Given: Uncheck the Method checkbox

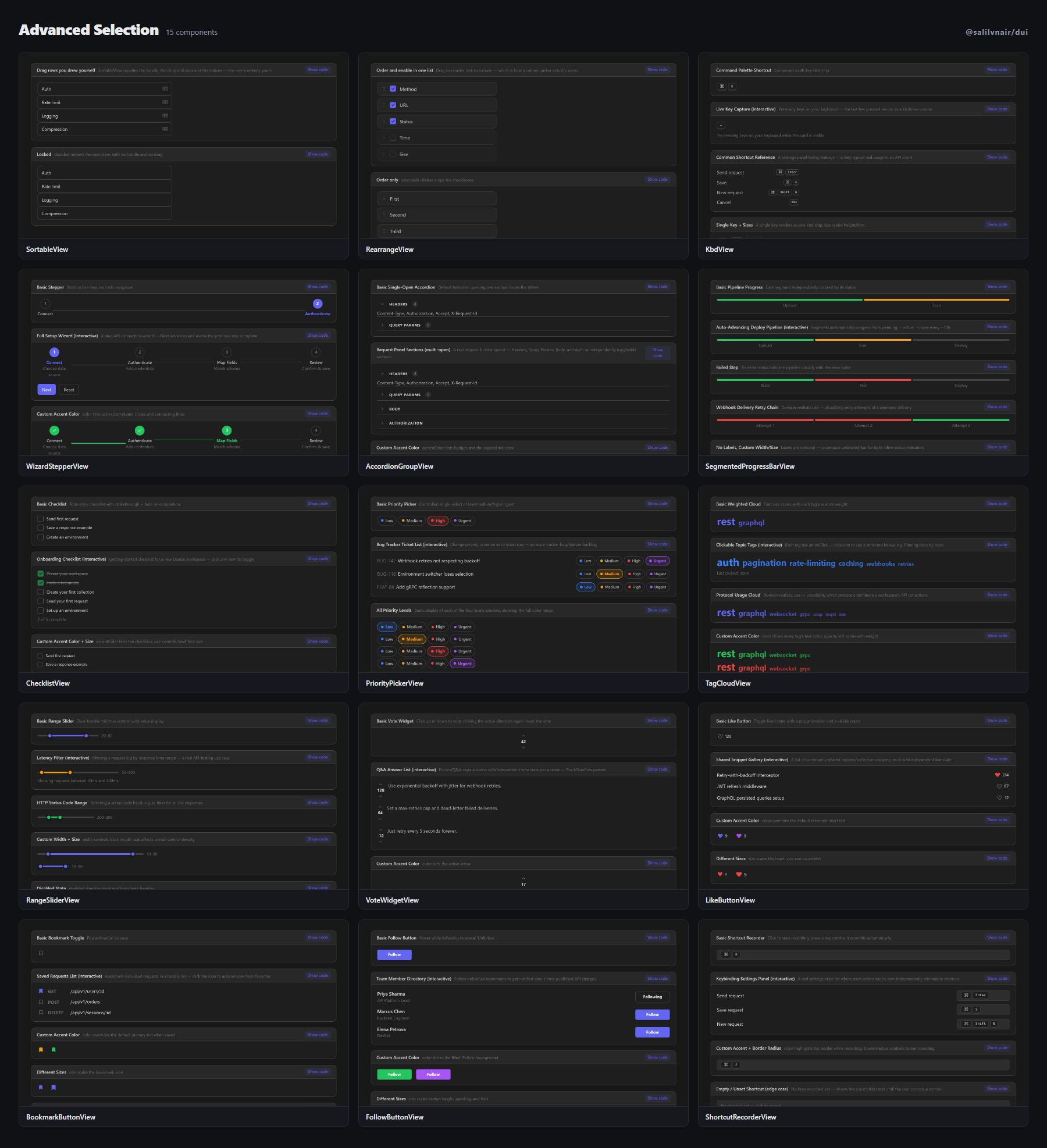Looking at the screenshot, I should pyautogui.click(x=393, y=89).
